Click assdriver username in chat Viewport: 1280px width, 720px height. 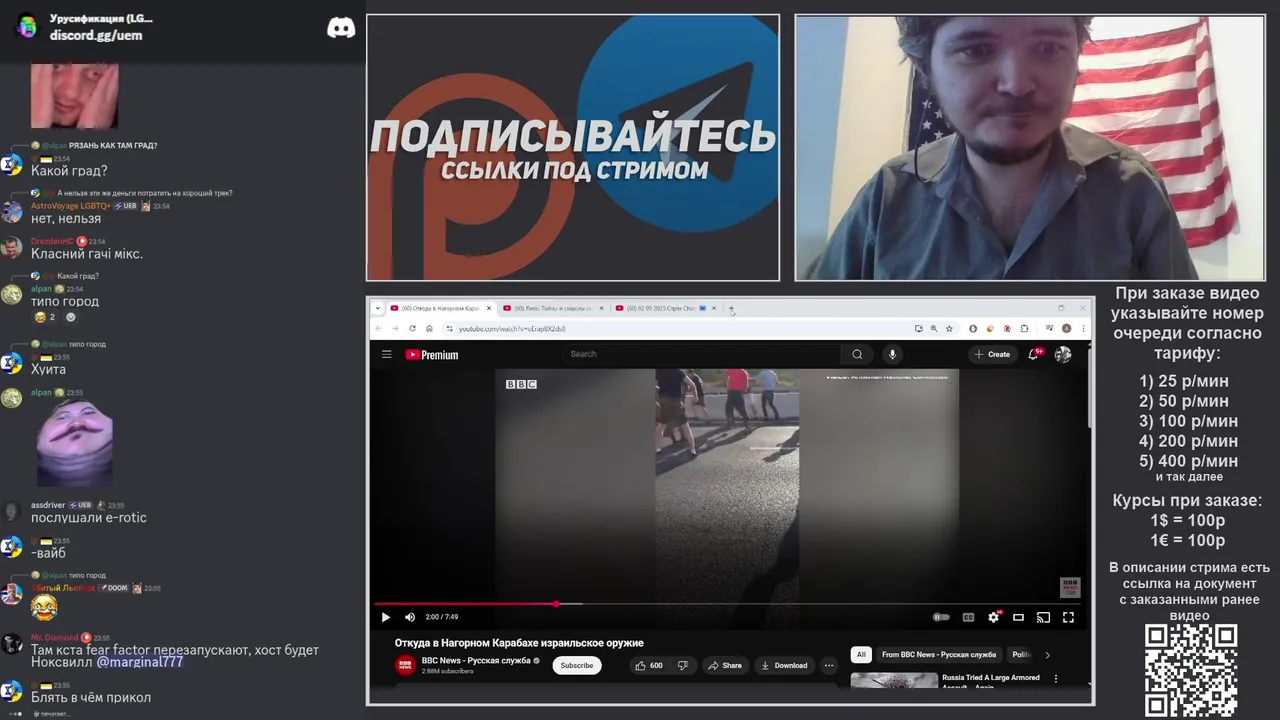coord(48,505)
